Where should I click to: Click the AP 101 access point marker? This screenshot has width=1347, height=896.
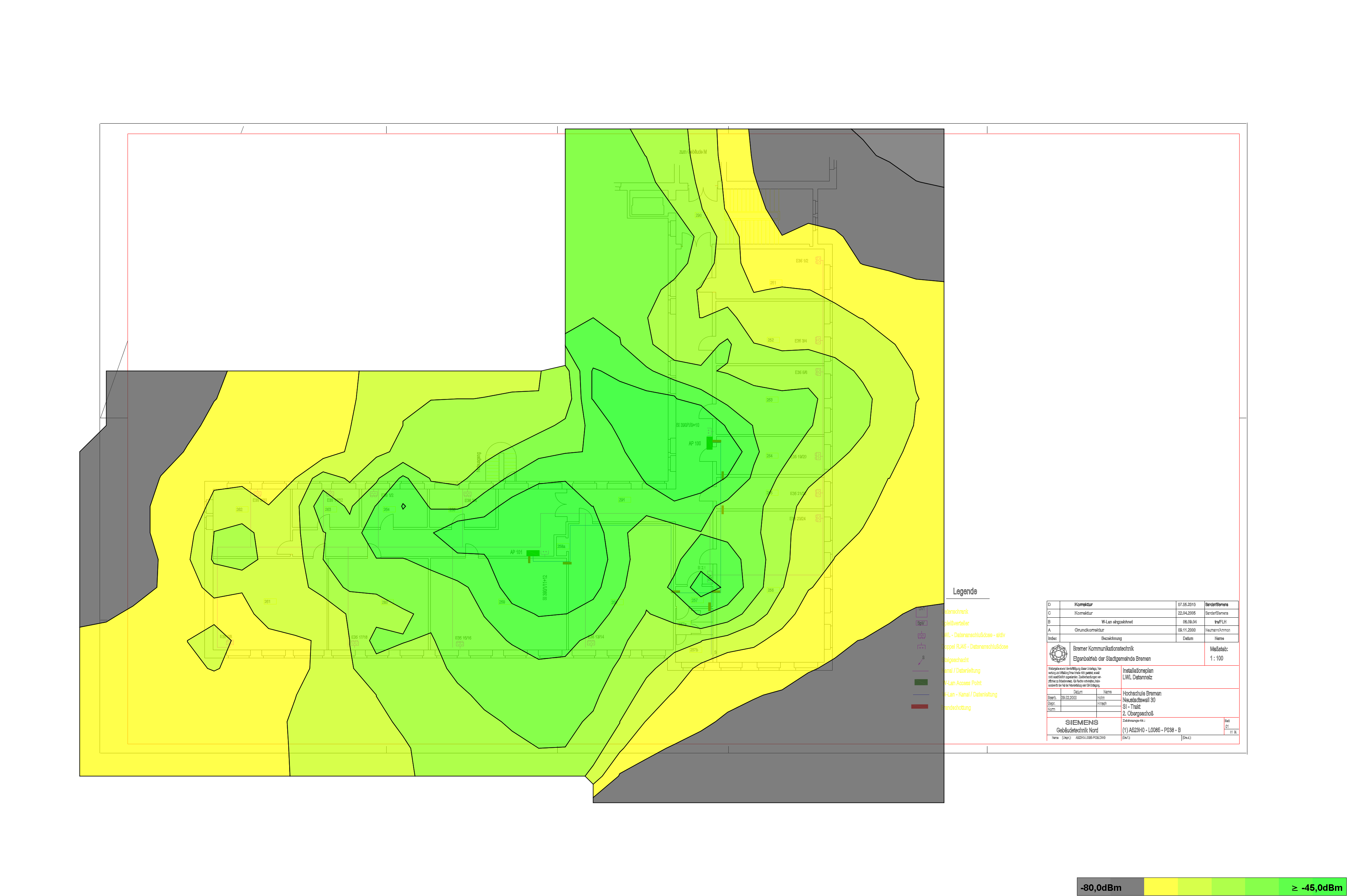pyautogui.click(x=532, y=553)
